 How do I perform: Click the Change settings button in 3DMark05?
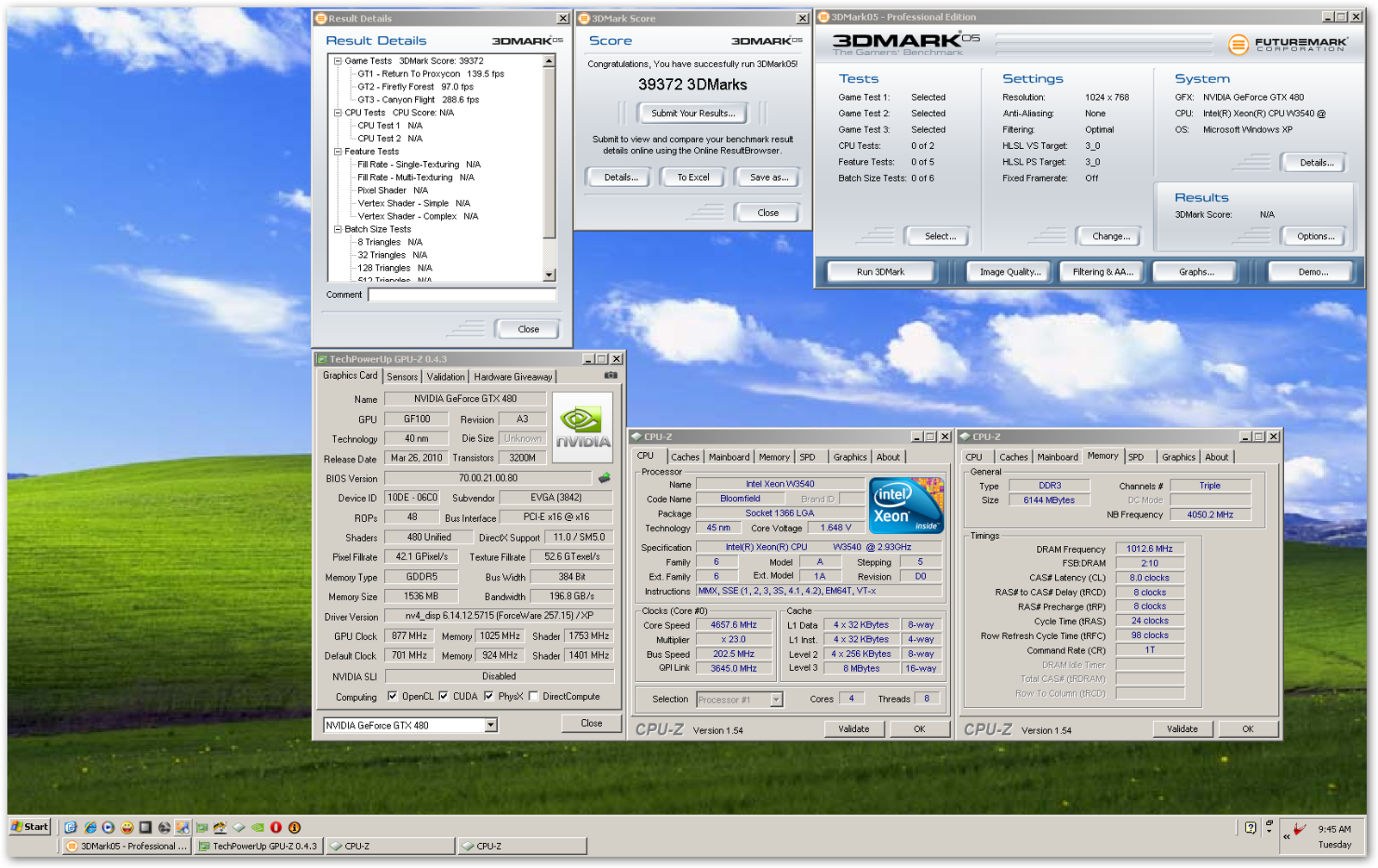1111,236
